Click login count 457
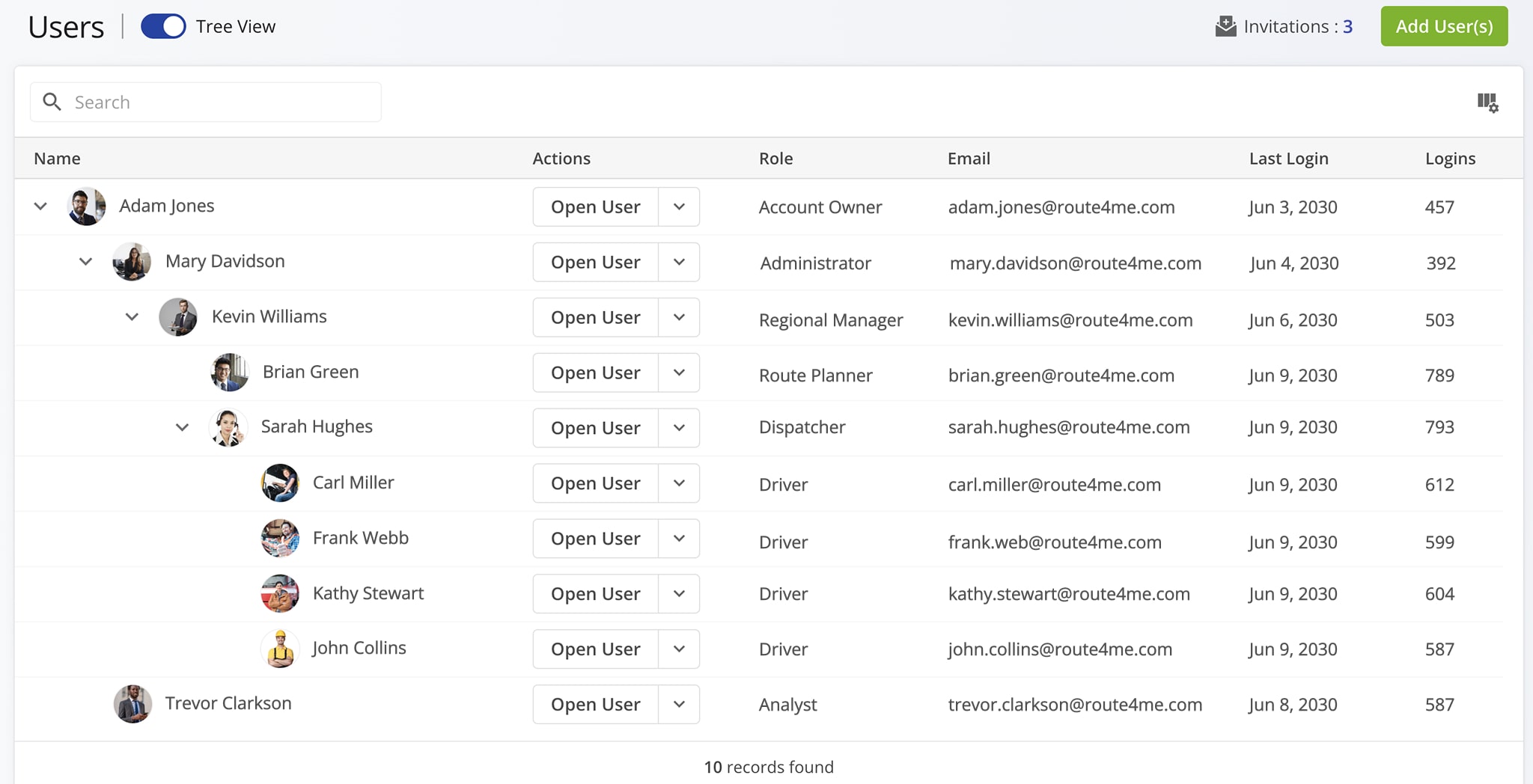This screenshot has height=784, width=1533. coord(1439,207)
